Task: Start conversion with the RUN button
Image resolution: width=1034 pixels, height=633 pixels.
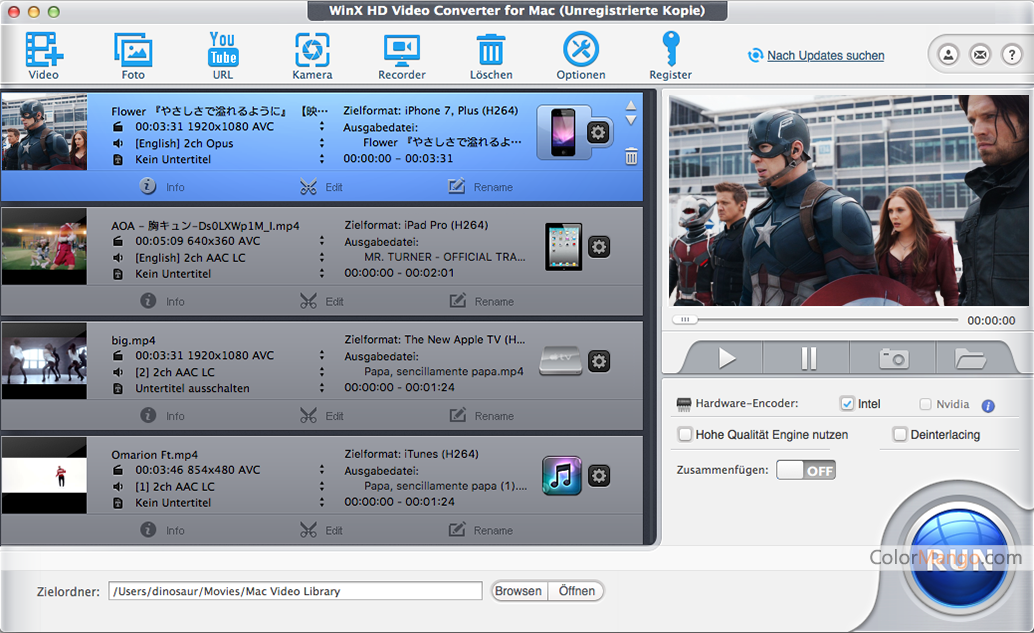Action: click(959, 558)
